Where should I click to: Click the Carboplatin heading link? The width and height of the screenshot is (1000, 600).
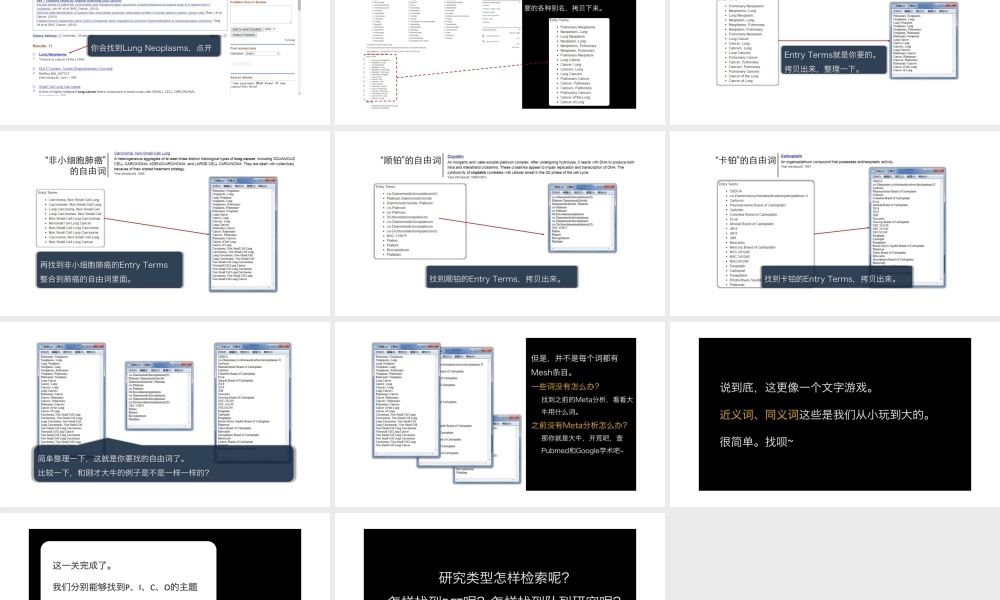792,156
